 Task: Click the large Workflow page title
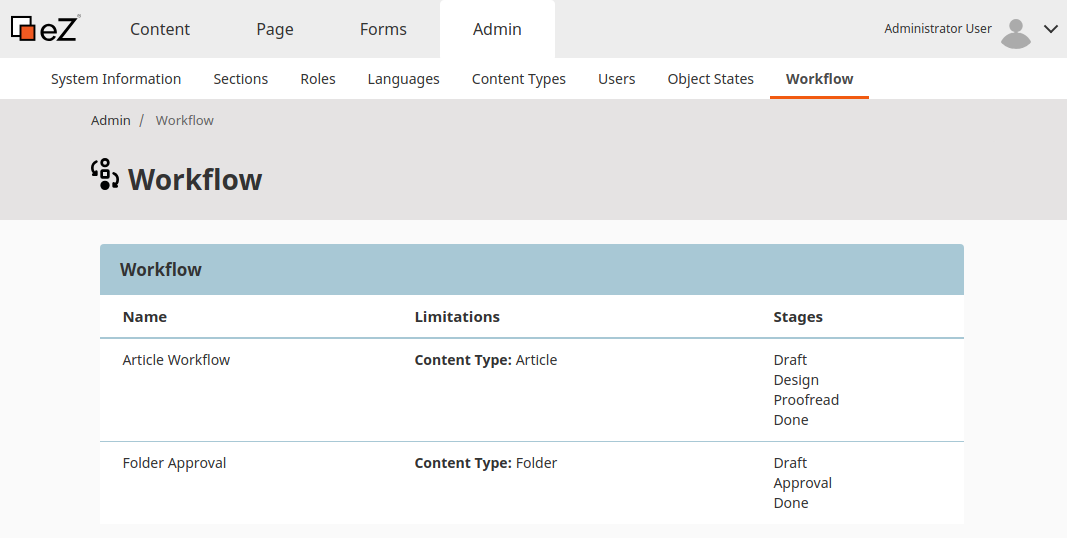(x=195, y=180)
